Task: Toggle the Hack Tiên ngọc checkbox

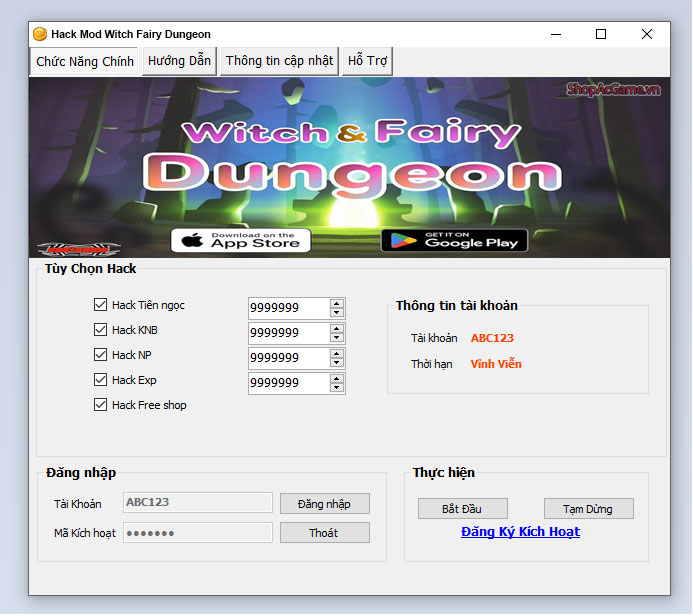Action: pos(100,304)
